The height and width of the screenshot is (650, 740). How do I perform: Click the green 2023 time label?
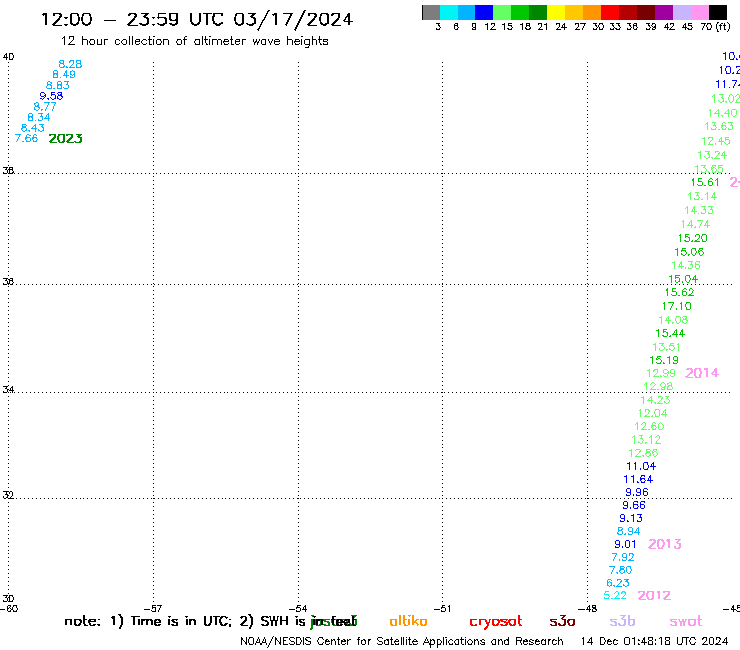pyautogui.click(x=66, y=138)
